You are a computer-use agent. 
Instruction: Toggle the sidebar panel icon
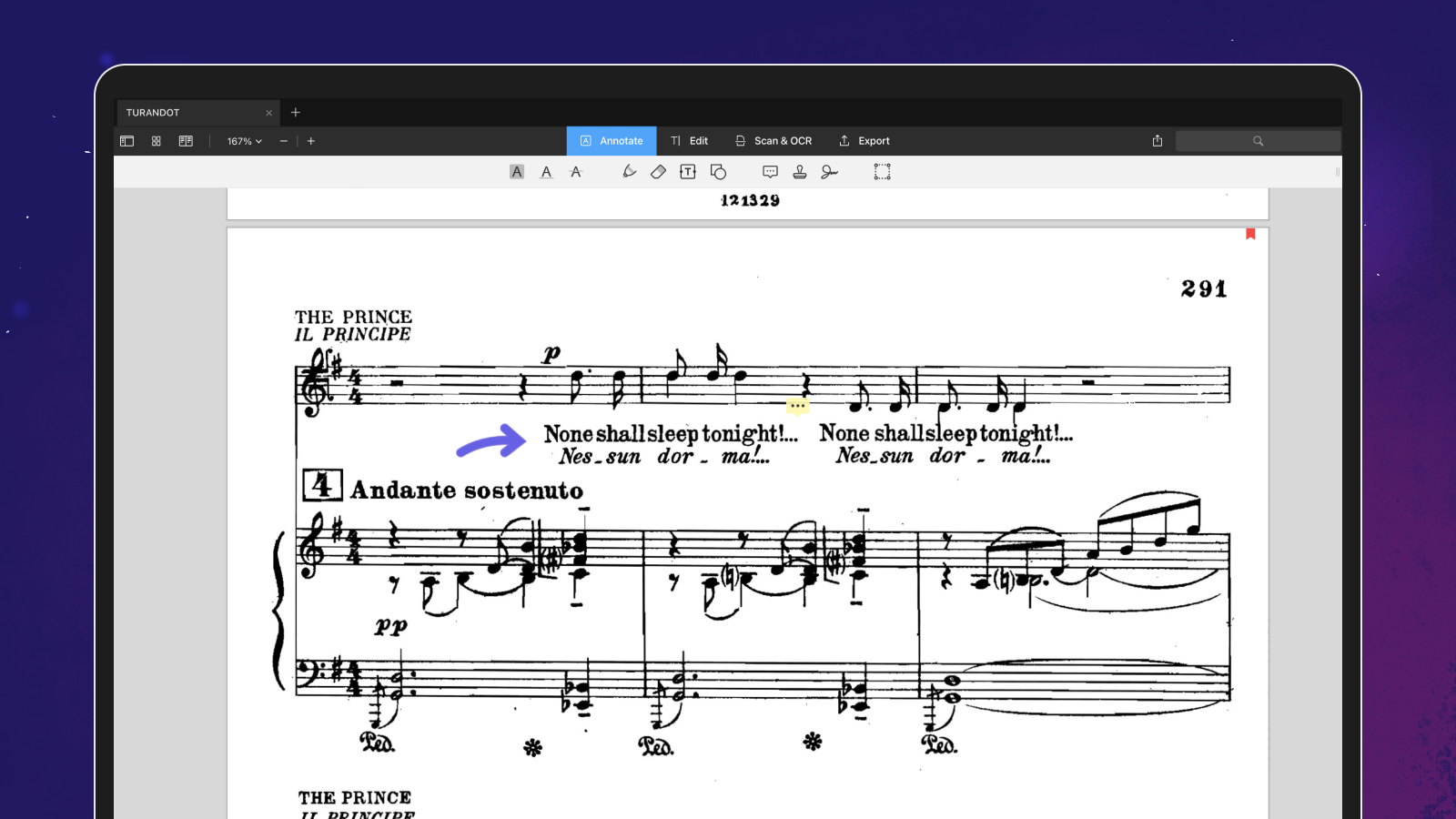click(126, 141)
